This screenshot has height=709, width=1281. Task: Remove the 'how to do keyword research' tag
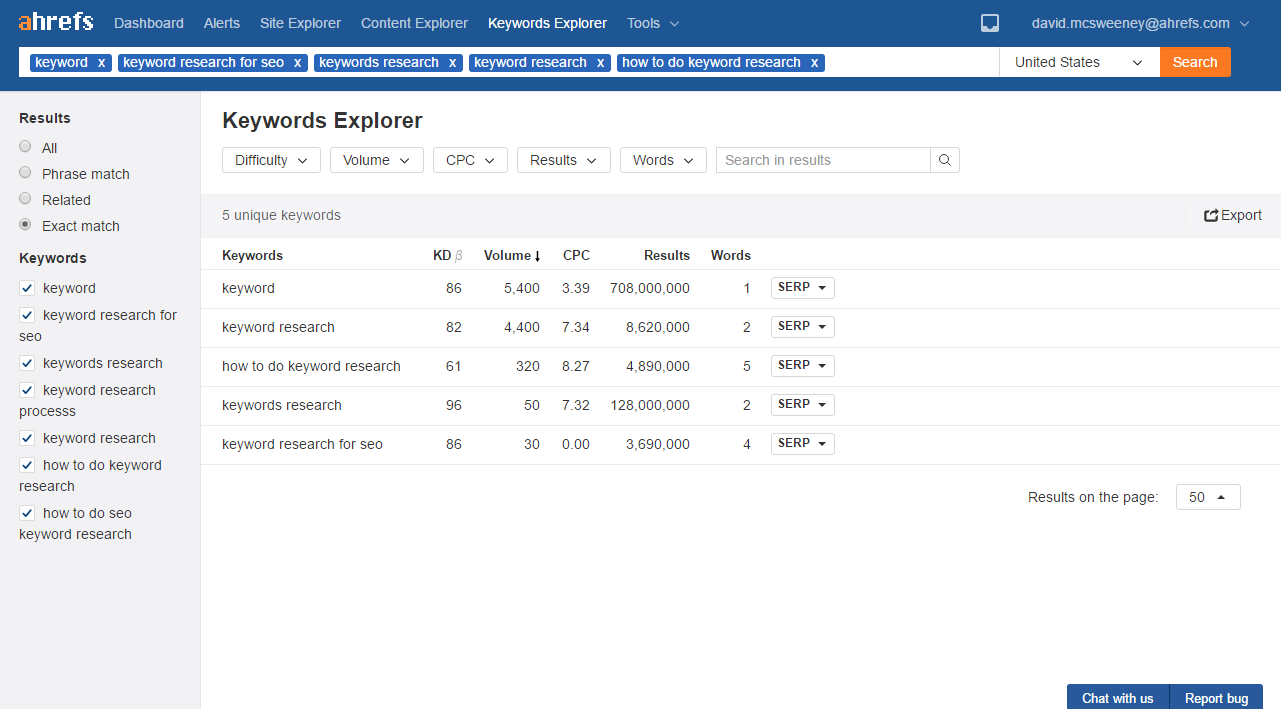[813, 62]
